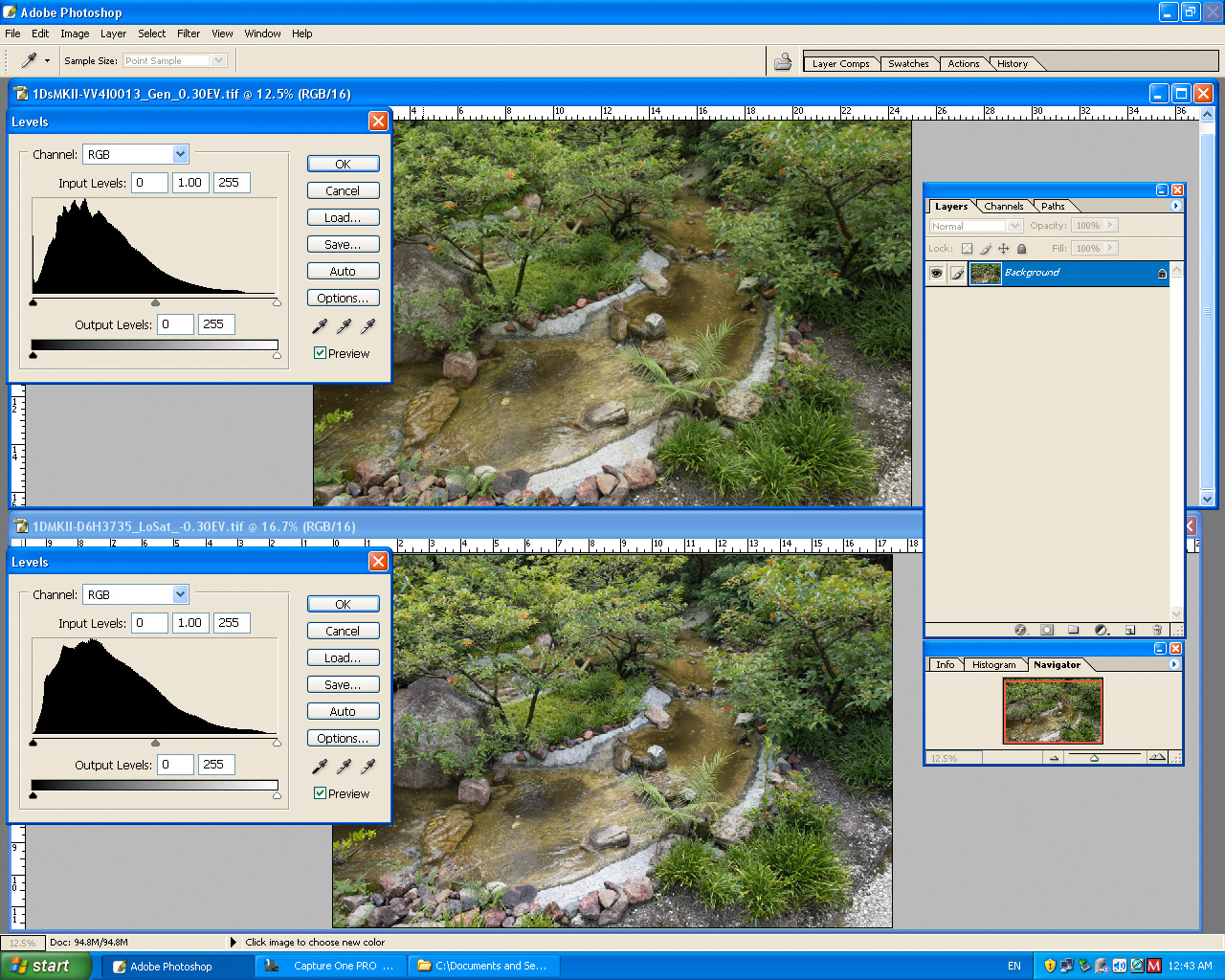This screenshot has height=980, width=1225.
Task: Toggle lock all in Layers panel
Action: pos(1021,249)
